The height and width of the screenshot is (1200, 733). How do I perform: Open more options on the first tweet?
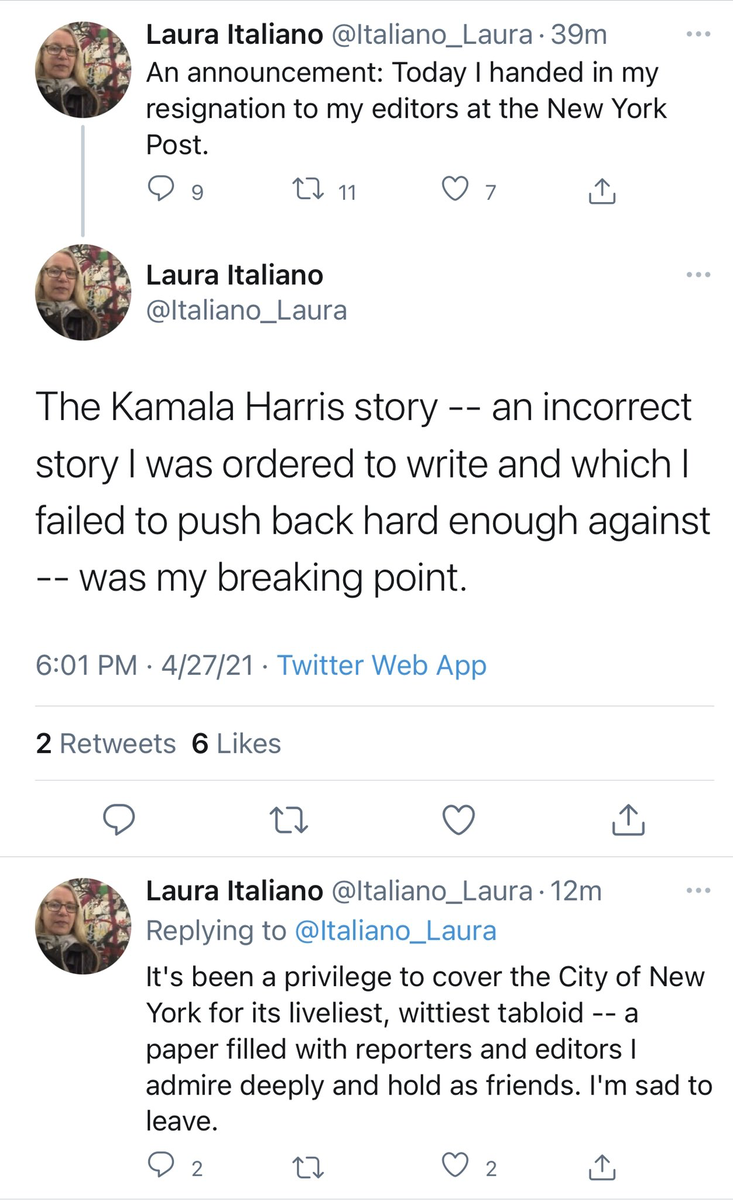(698, 33)
